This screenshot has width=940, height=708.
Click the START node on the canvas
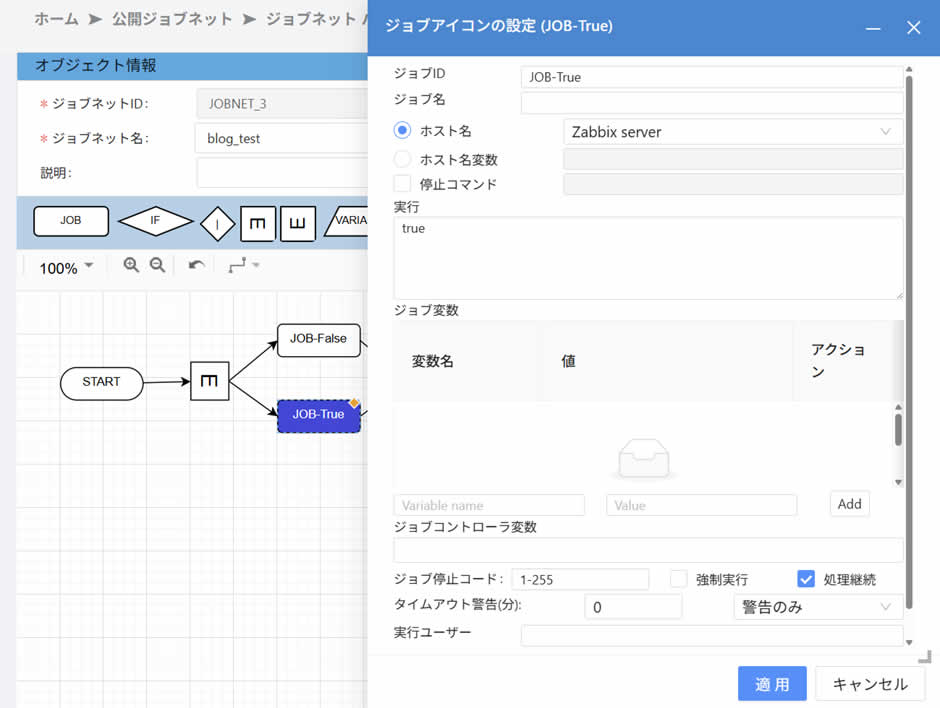[x=101, y=382]
